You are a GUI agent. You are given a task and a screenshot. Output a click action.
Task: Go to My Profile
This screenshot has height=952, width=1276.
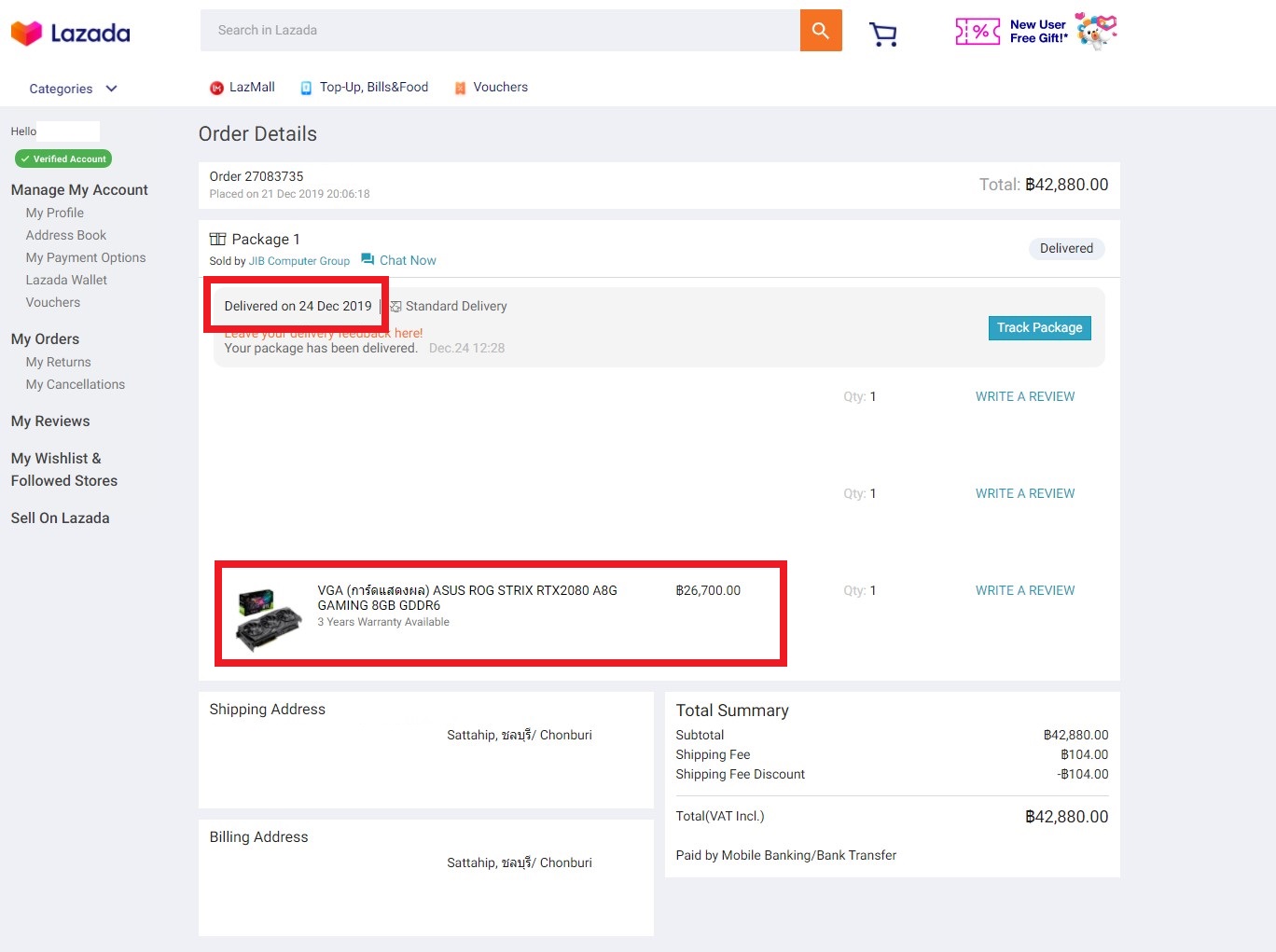point(55,213)
